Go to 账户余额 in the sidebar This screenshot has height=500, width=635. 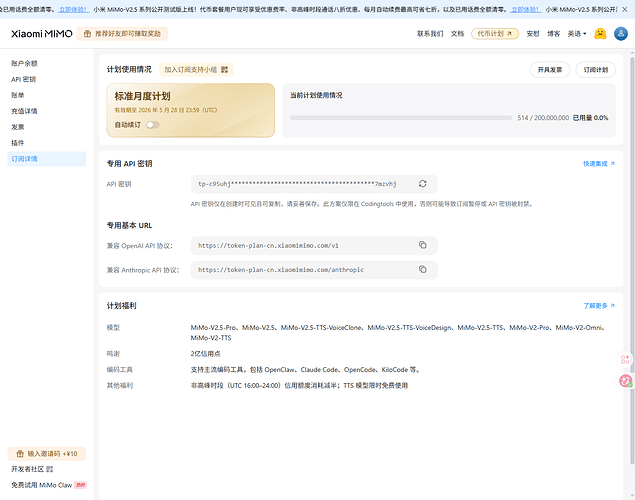[x=24, y=63]
